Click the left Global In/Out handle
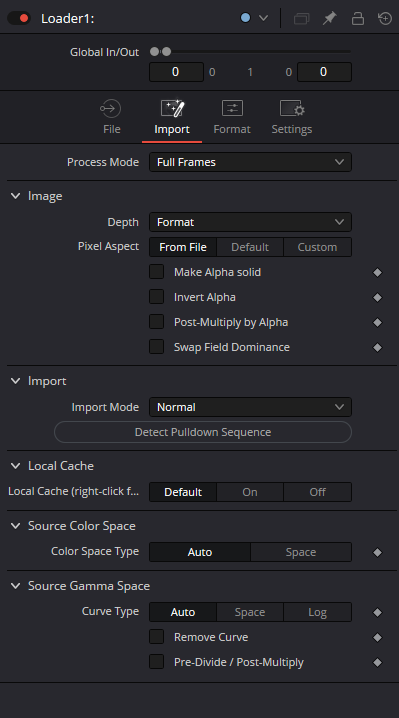Screen dimensions: 399x718 coord(154,52)
